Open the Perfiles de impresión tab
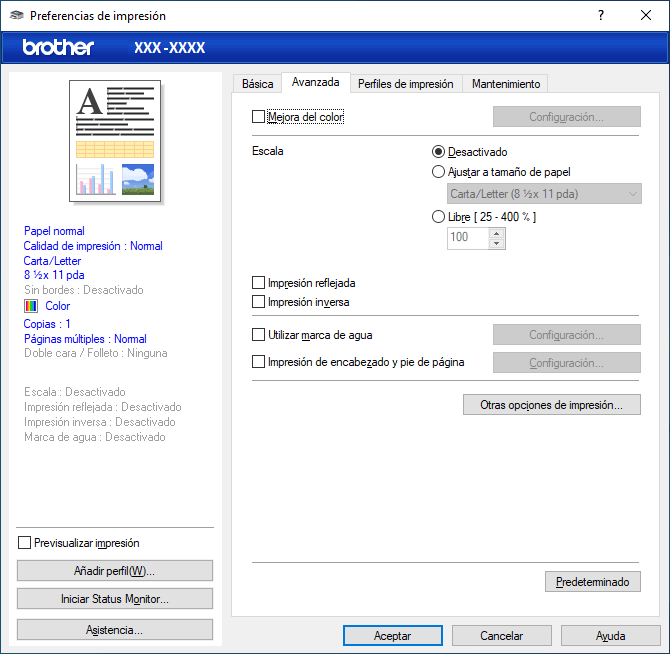The image size is (670, 654). click(x=405, y=84)
